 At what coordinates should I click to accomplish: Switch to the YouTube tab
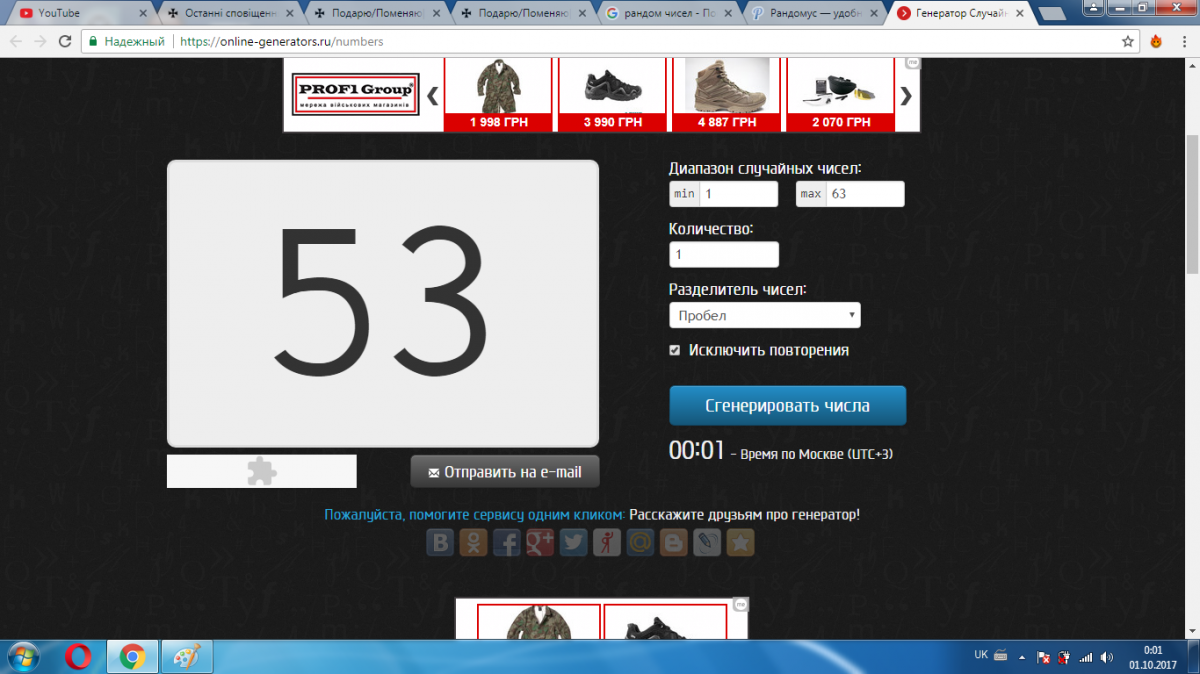point(75,13)
